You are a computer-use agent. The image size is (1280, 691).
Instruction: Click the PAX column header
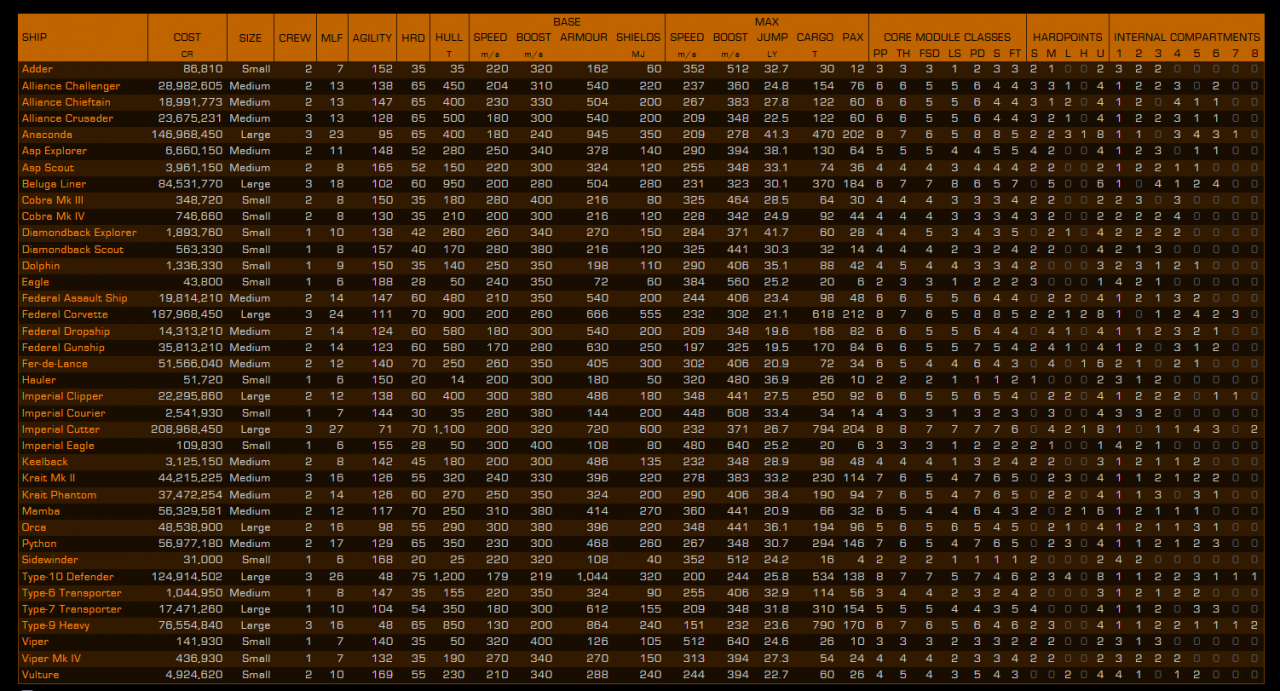click(x=853, y=37)
